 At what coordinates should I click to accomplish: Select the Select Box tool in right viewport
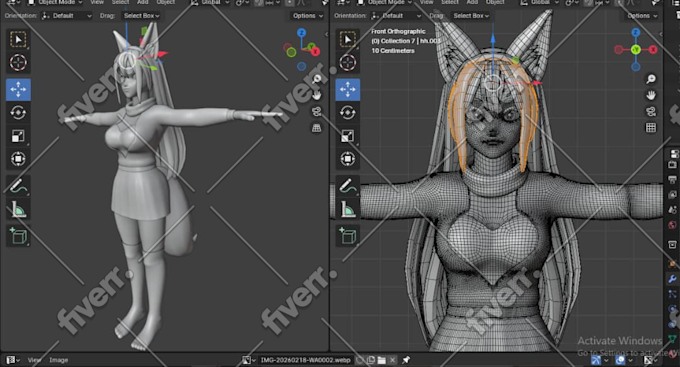tap(347, 39)
